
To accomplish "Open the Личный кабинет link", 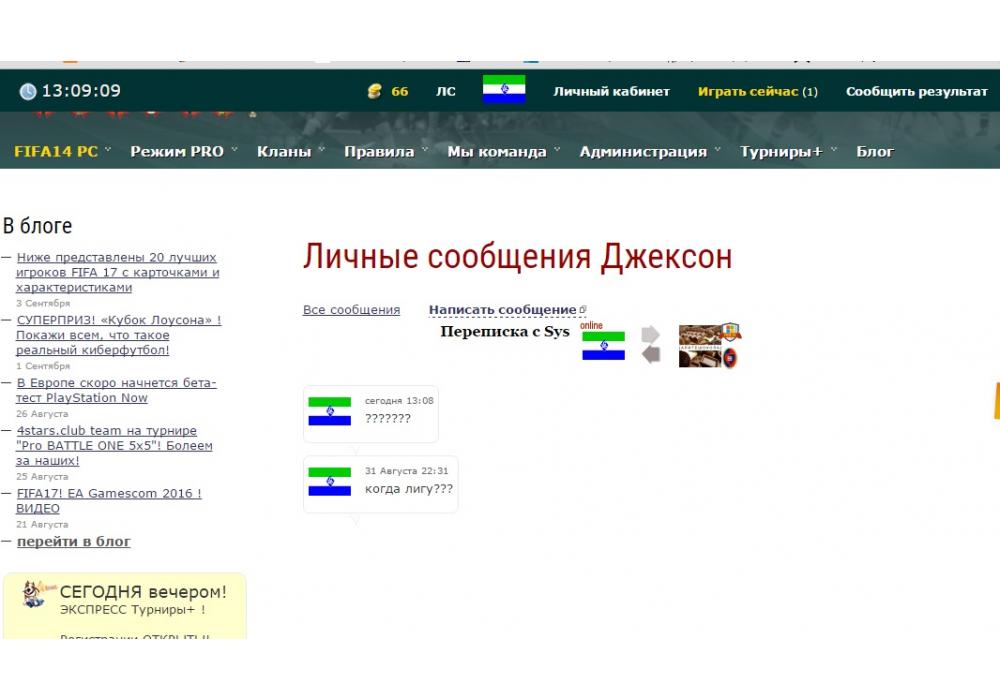I will [x=611, y=91].
